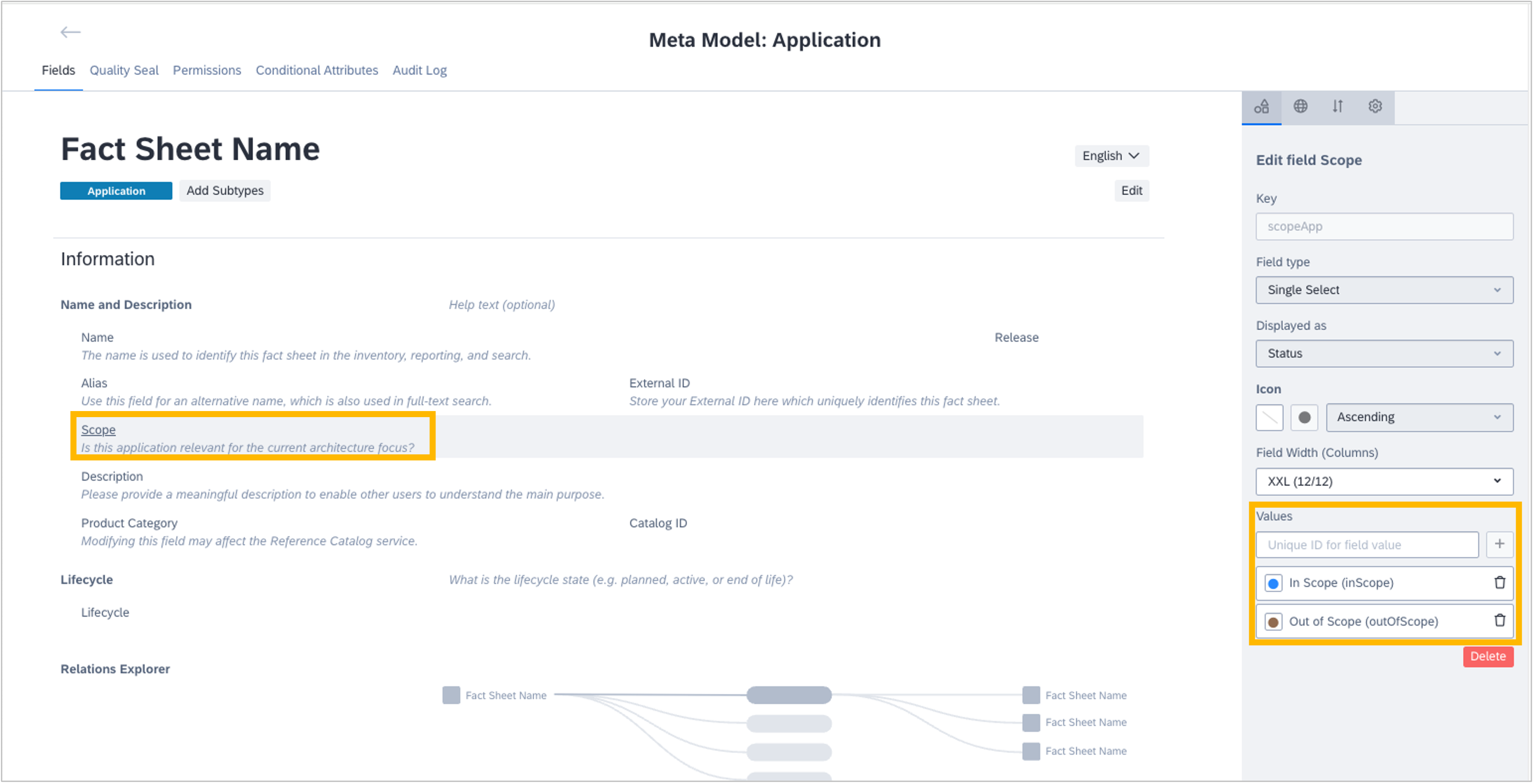Open the Displayed as Status dropdown
1533x784 pixels.
pyautogui.click(x=1384, y=353)
